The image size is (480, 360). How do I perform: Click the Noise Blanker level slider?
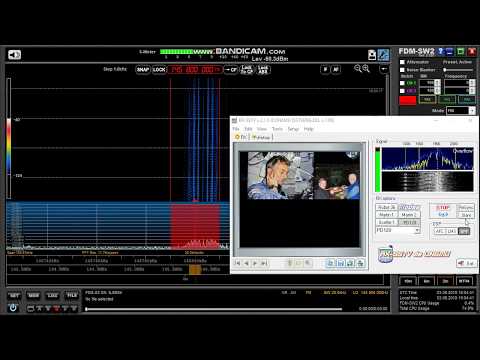point(458,70)
